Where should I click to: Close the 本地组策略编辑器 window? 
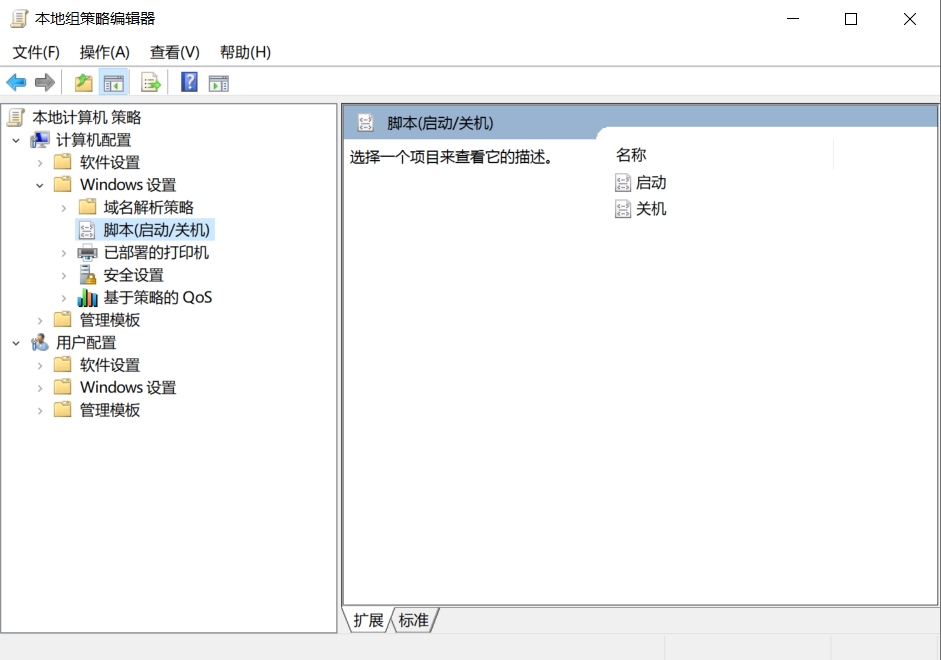tap(910, 19)
